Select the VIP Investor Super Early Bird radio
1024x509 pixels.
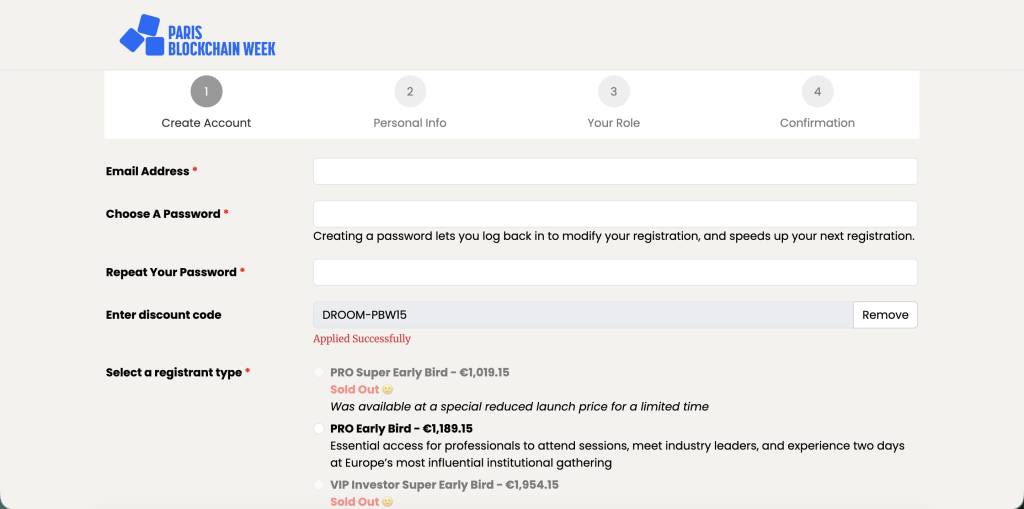point(320,485)
